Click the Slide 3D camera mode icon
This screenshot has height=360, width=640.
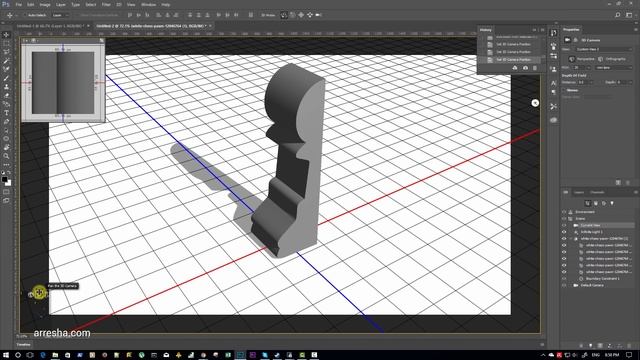point(310,15)
